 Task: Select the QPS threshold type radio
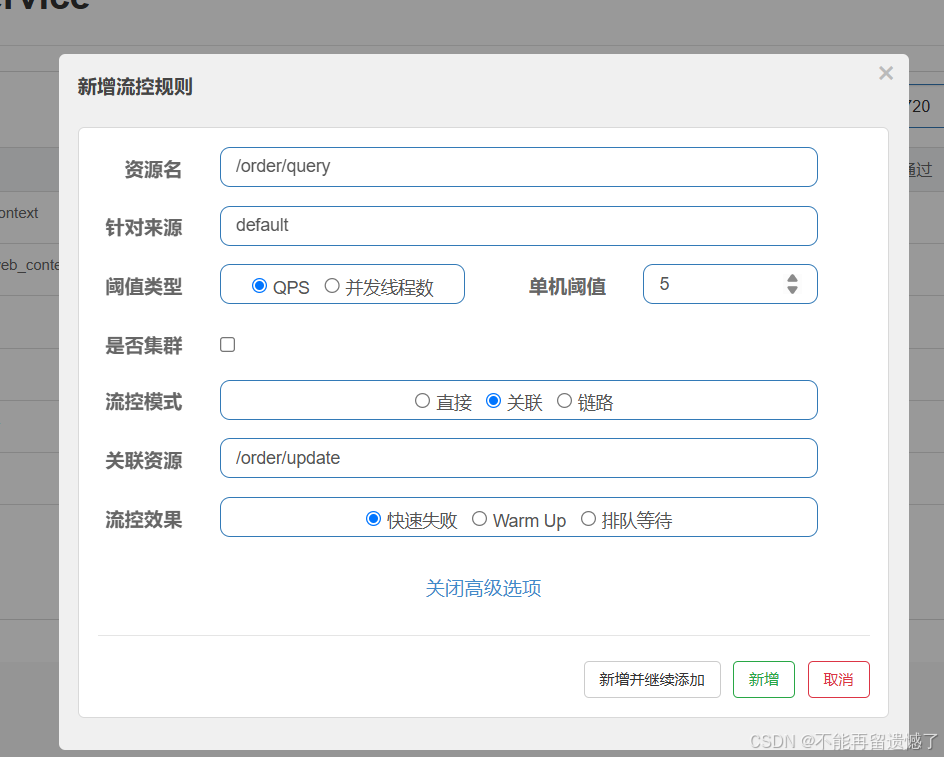[259, 285]
